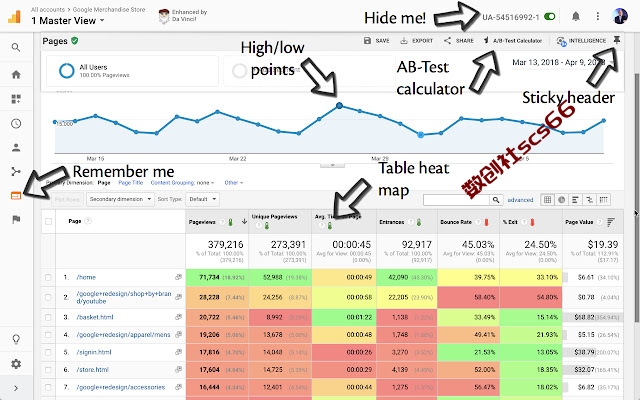Click the Google Analytics logo
This screenshot has height=400, width=640.
[x=14, y=17]
